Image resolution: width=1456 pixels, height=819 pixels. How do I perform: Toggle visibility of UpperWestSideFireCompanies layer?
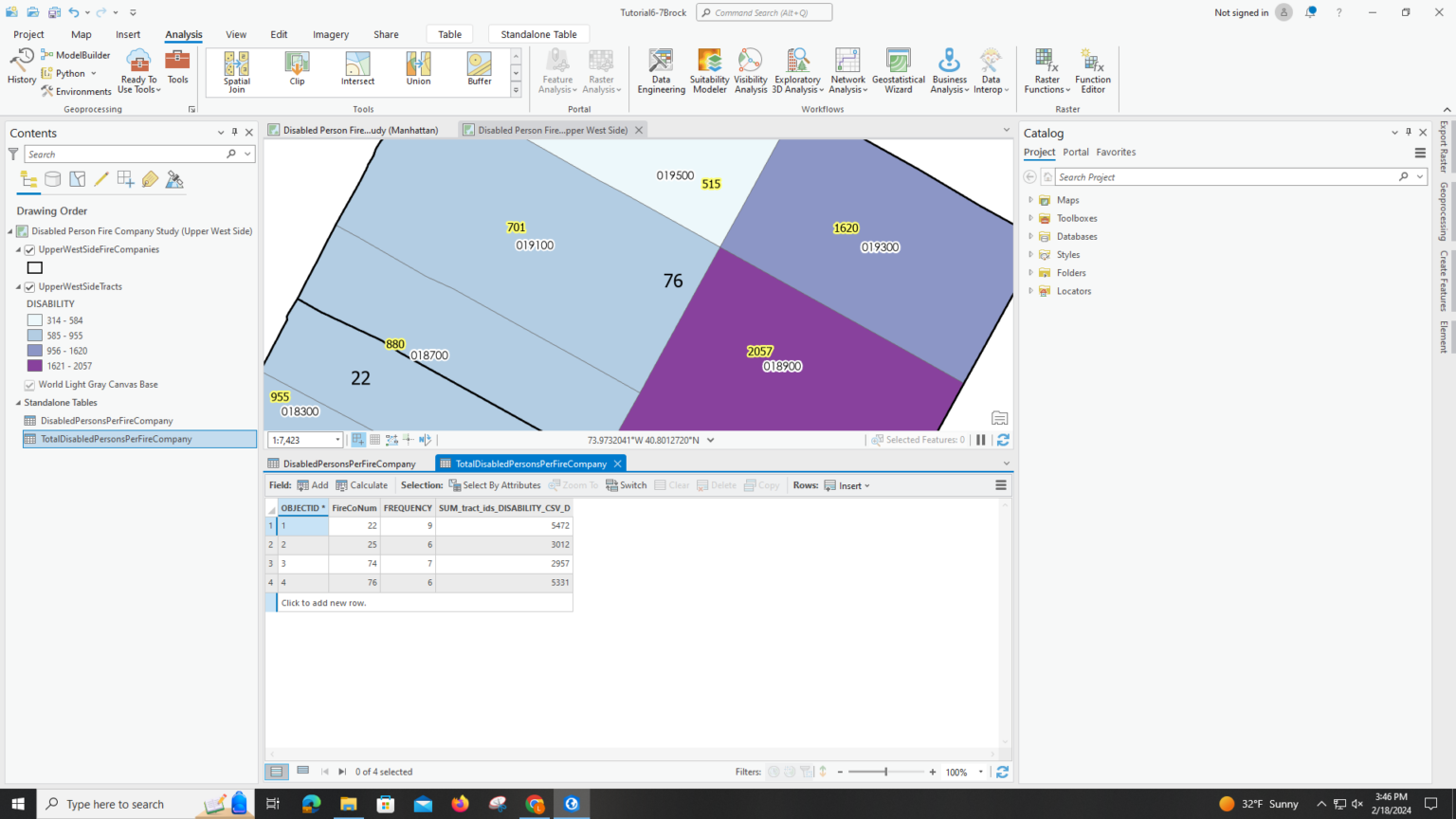pos(27,248)
